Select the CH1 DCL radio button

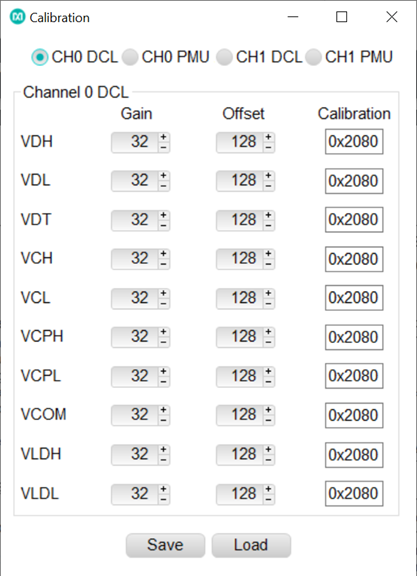point(224,57)
